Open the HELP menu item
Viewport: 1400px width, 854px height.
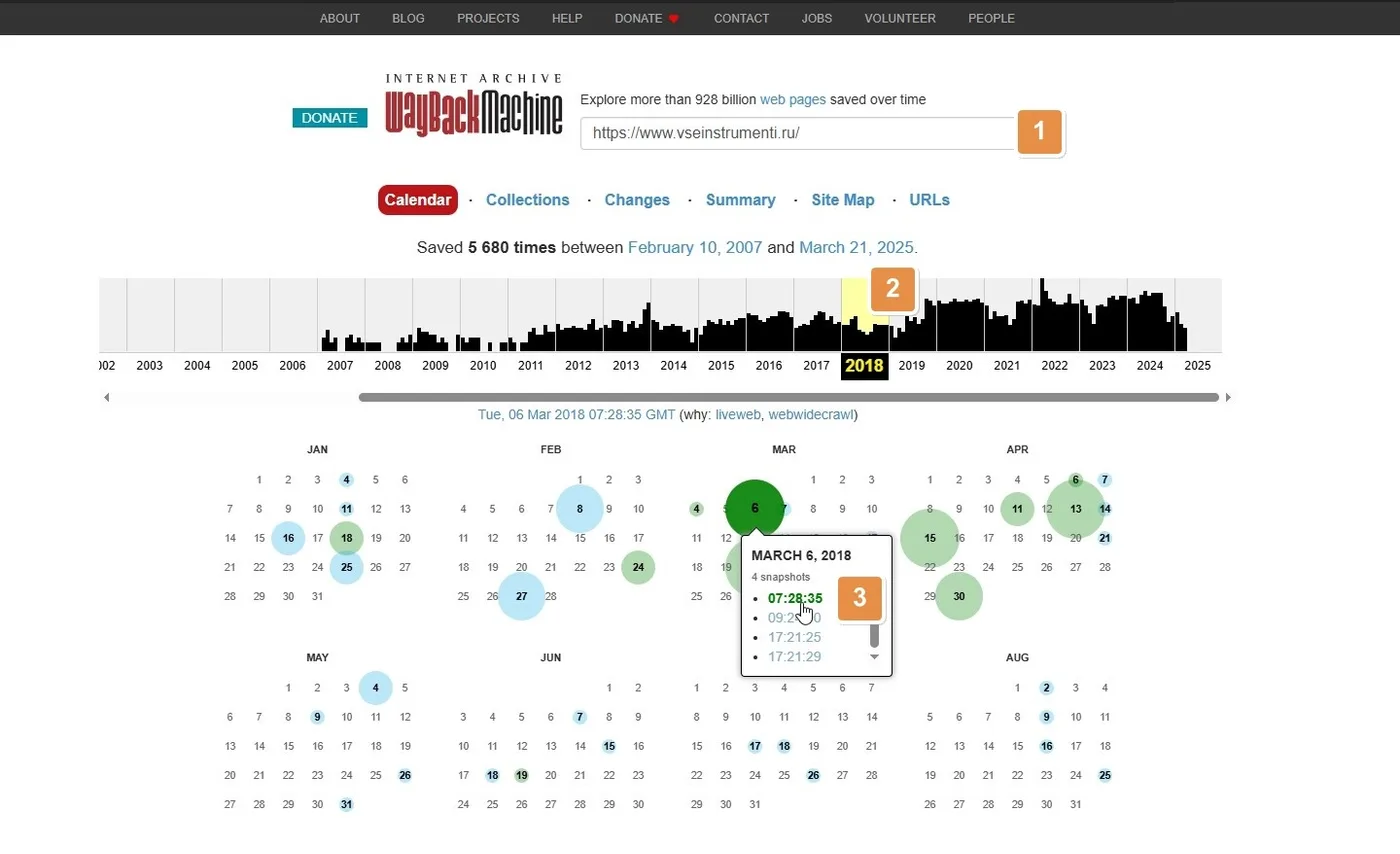(567, 18)
